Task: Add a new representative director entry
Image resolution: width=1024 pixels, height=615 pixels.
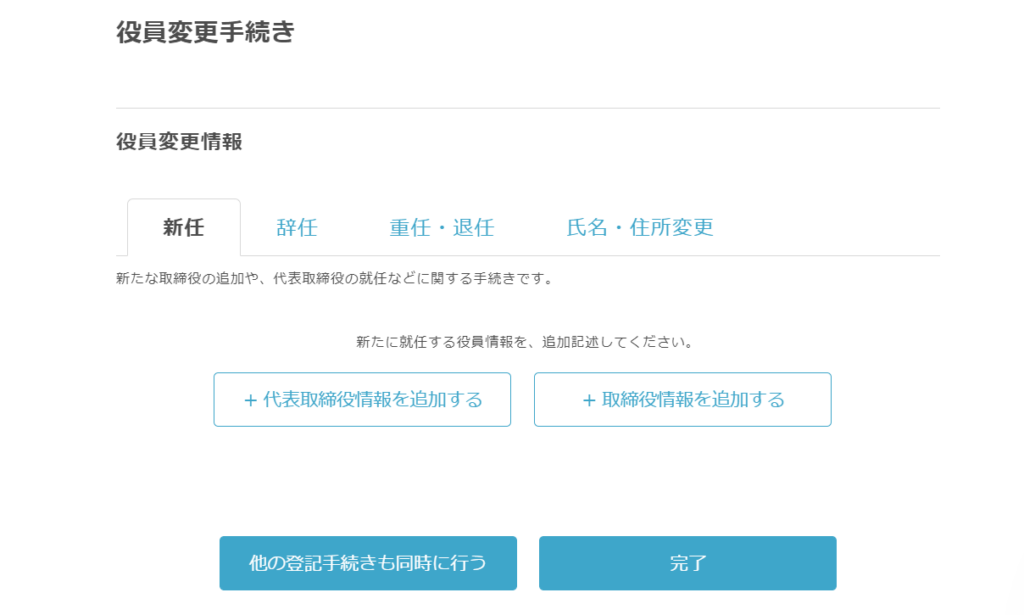Action: pyautogui.click(x=362, y=400)
